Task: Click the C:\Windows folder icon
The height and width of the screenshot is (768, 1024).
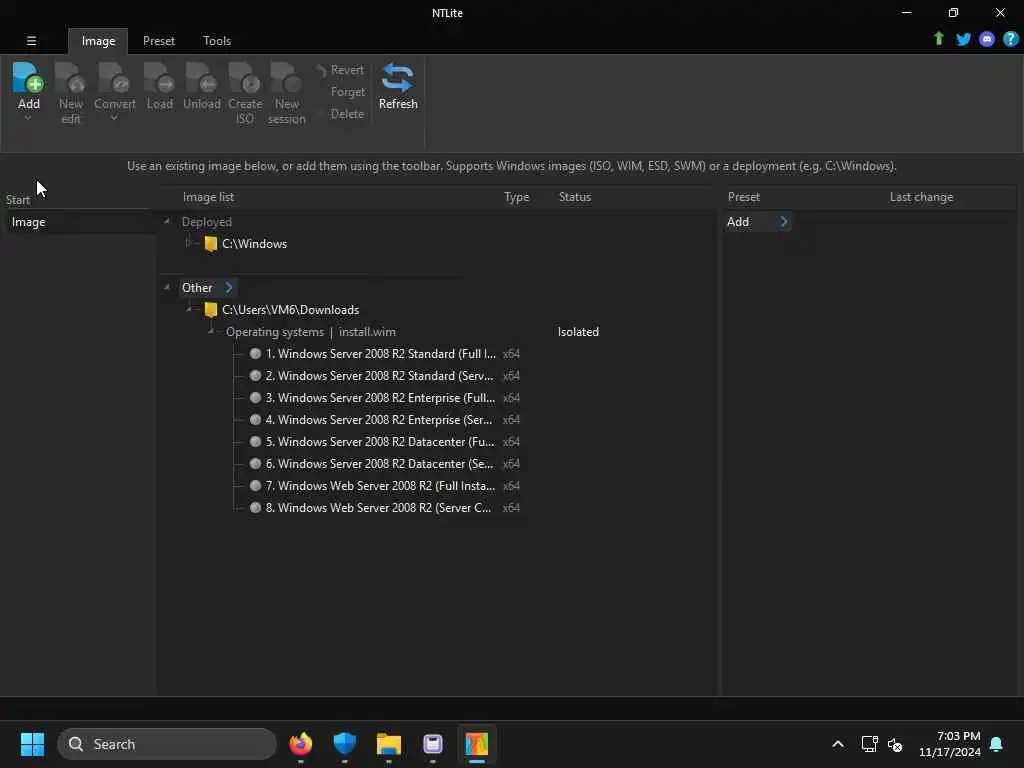Action: click(x=210, y=244)
